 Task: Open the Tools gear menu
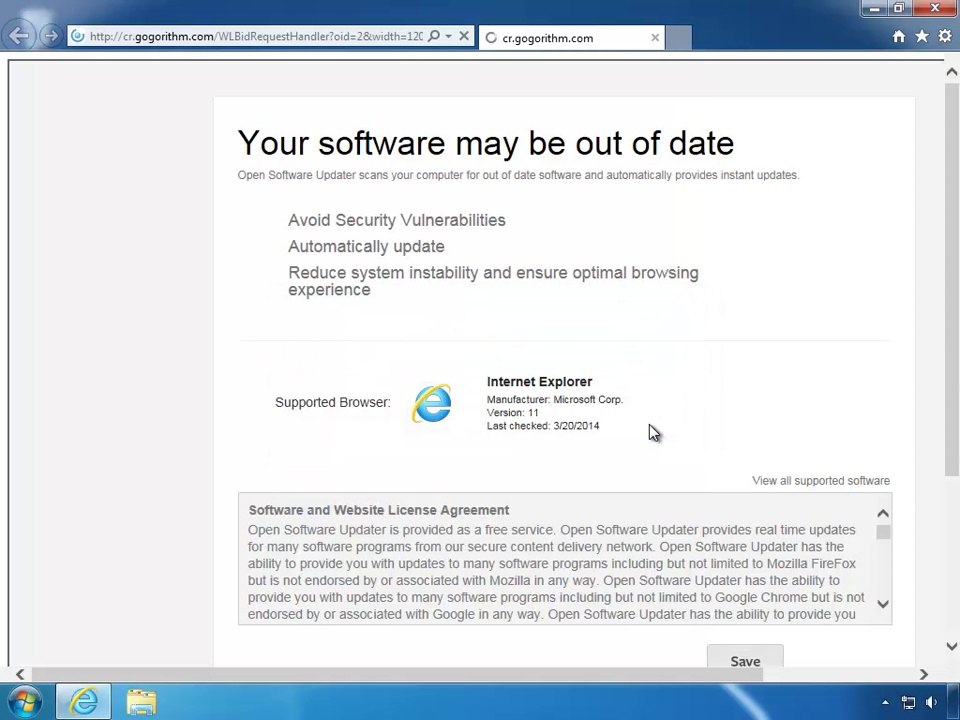click(x=945, y=36)
